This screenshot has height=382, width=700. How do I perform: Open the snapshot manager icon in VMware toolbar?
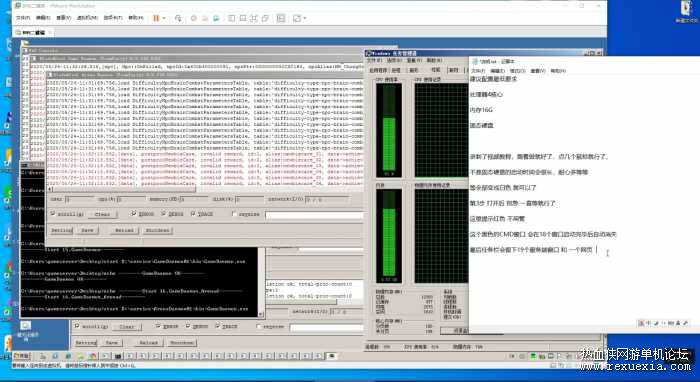click(x=216, y=18)
